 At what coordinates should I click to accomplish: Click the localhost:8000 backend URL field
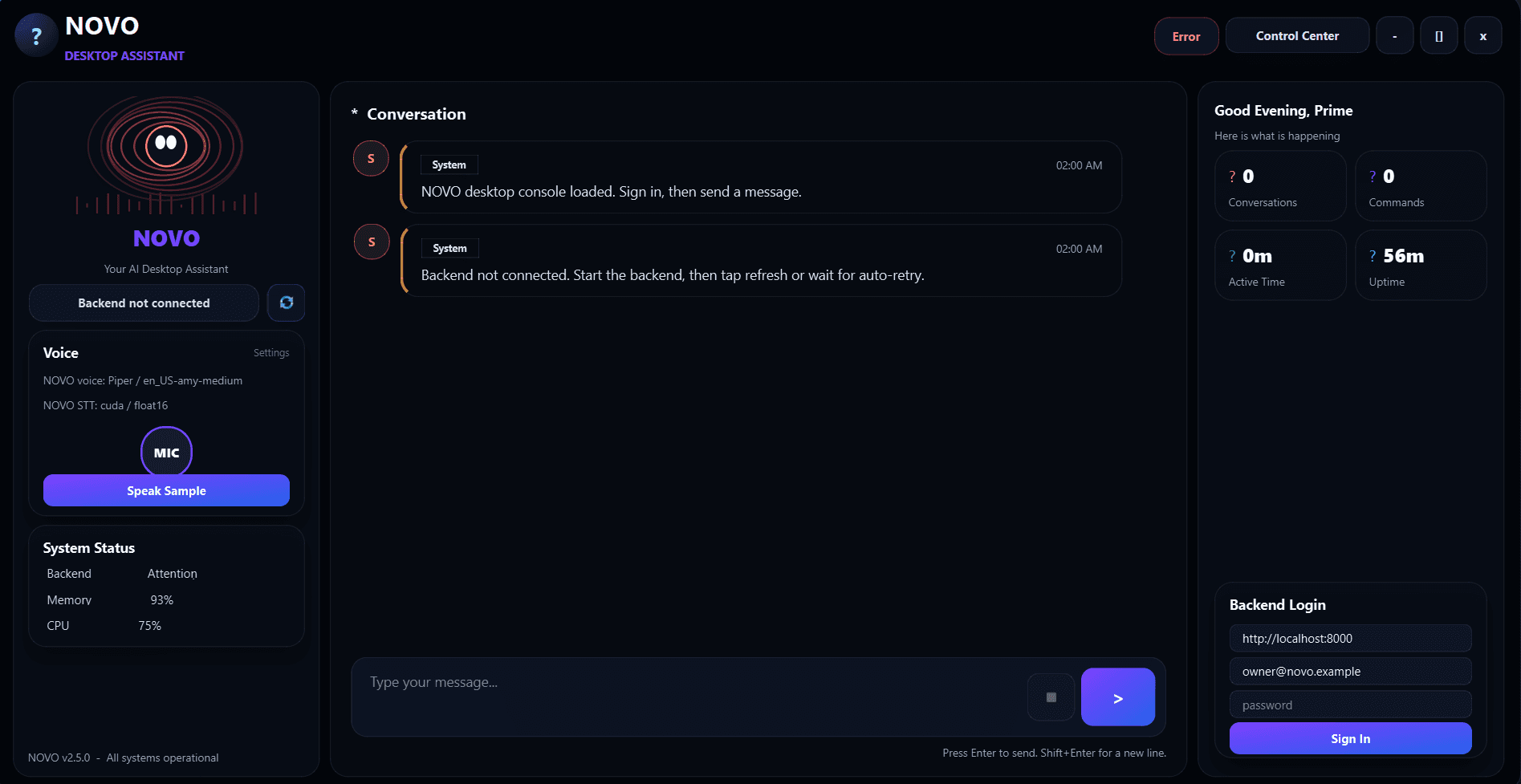(1350, 639)
